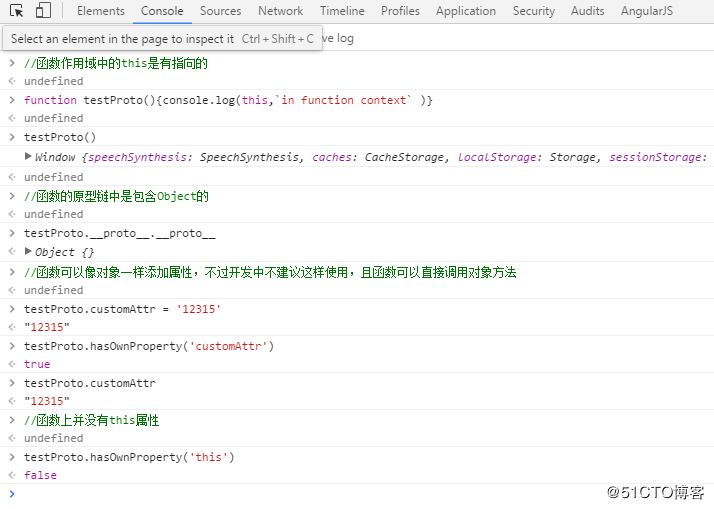Switch to the Elements tab
The width and height of the screenshot is (714, 509).
(101, 11)
